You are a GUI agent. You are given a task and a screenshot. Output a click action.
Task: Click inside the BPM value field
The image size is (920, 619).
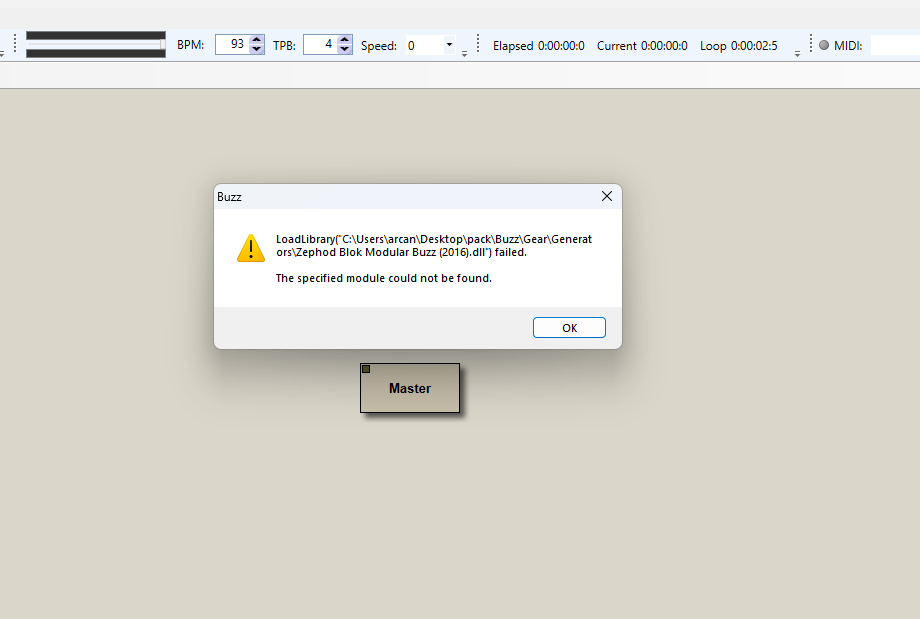(x=235, y=44)
